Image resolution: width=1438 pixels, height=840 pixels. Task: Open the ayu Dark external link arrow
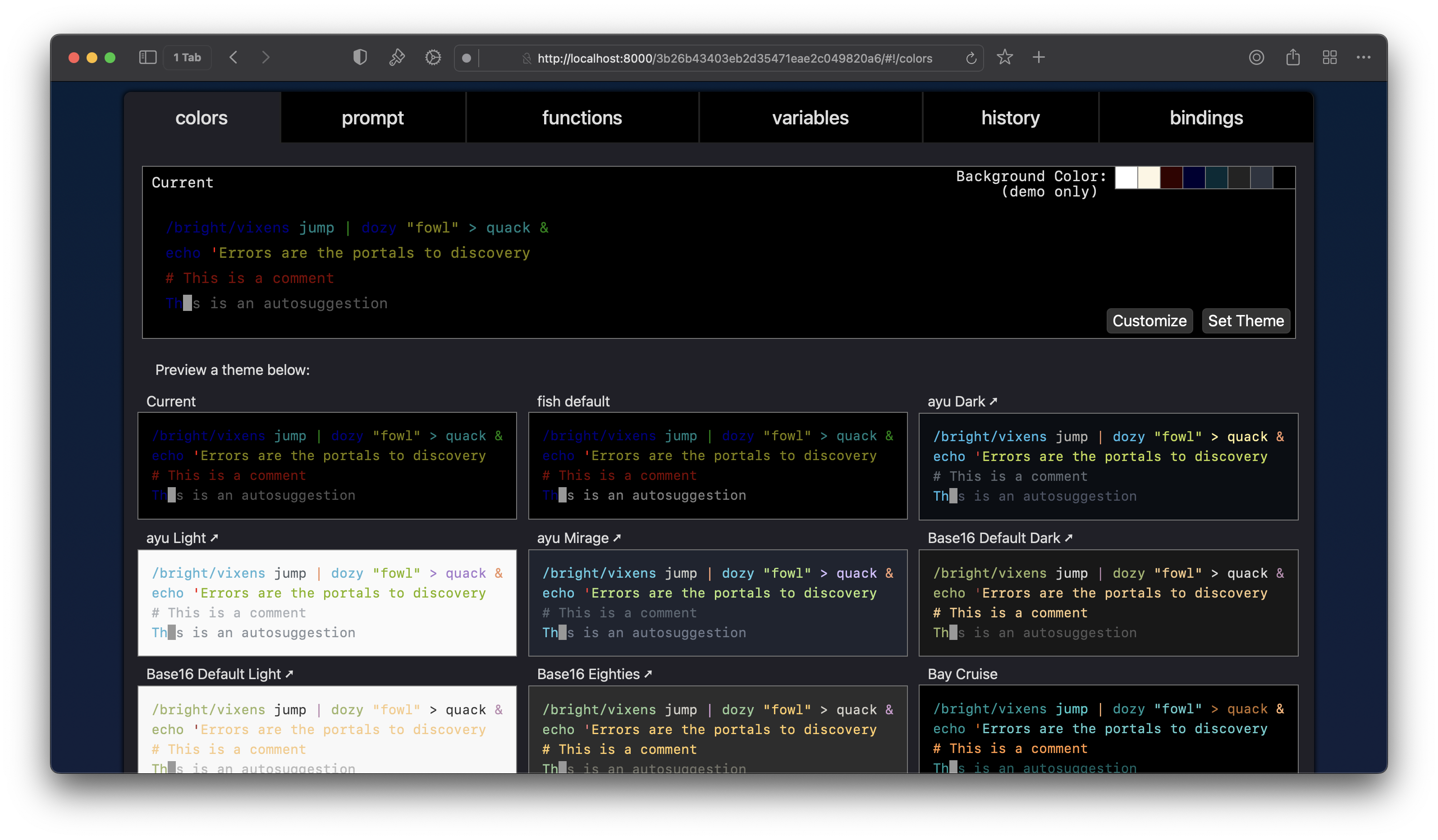(x=994, y=402)
